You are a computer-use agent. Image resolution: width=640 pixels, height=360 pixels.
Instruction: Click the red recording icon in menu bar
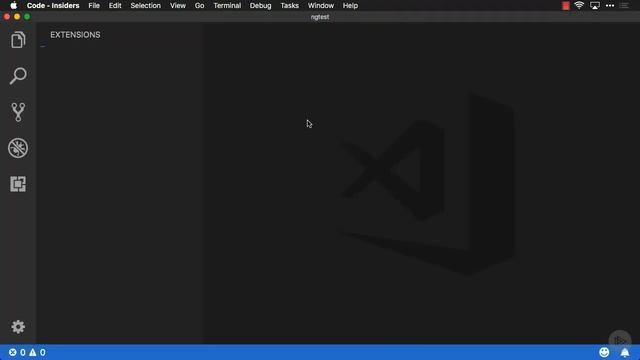566,5
